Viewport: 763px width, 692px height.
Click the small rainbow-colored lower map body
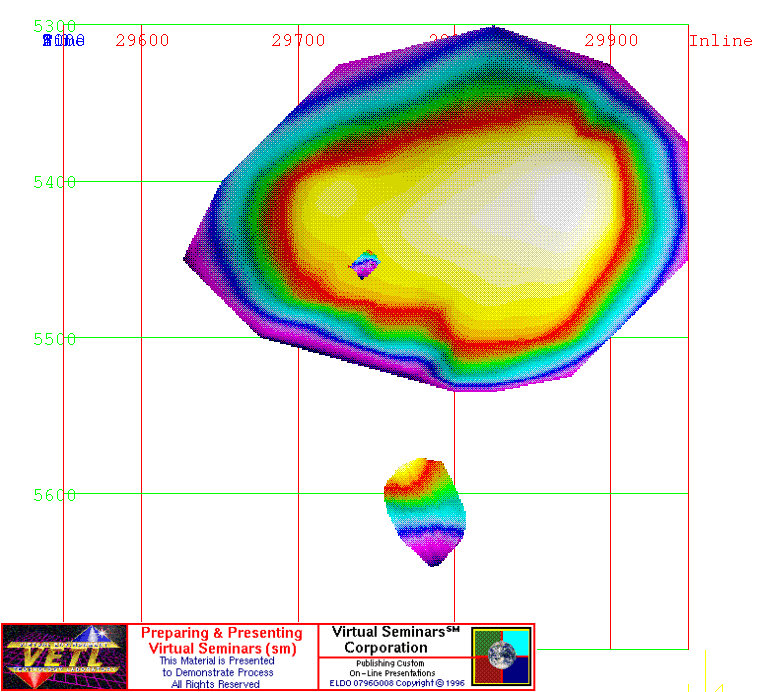pos(425,510)
